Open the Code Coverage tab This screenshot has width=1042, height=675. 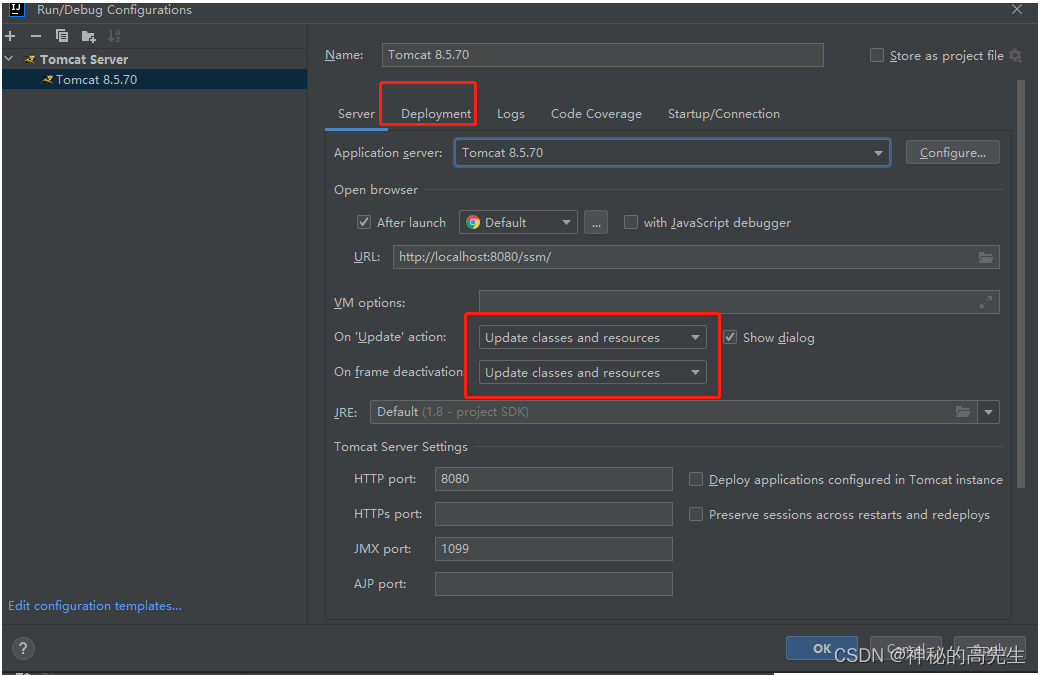[596, 114]
